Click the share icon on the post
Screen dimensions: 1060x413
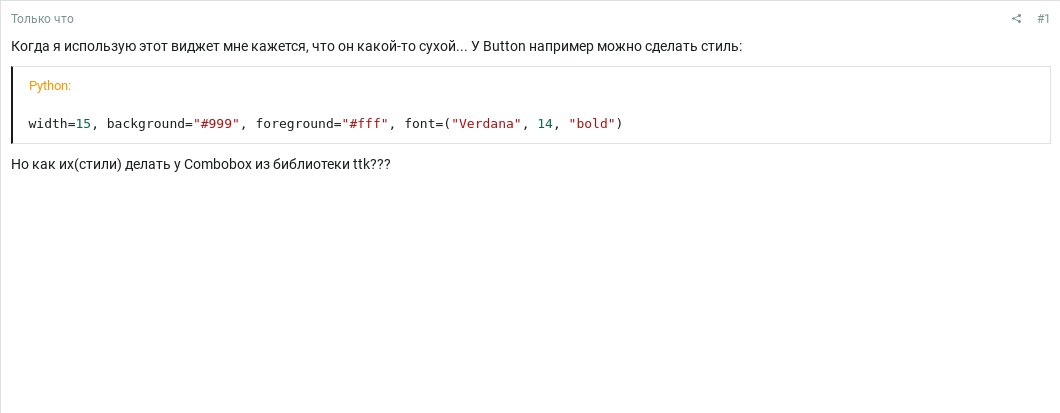[1016, 19]
